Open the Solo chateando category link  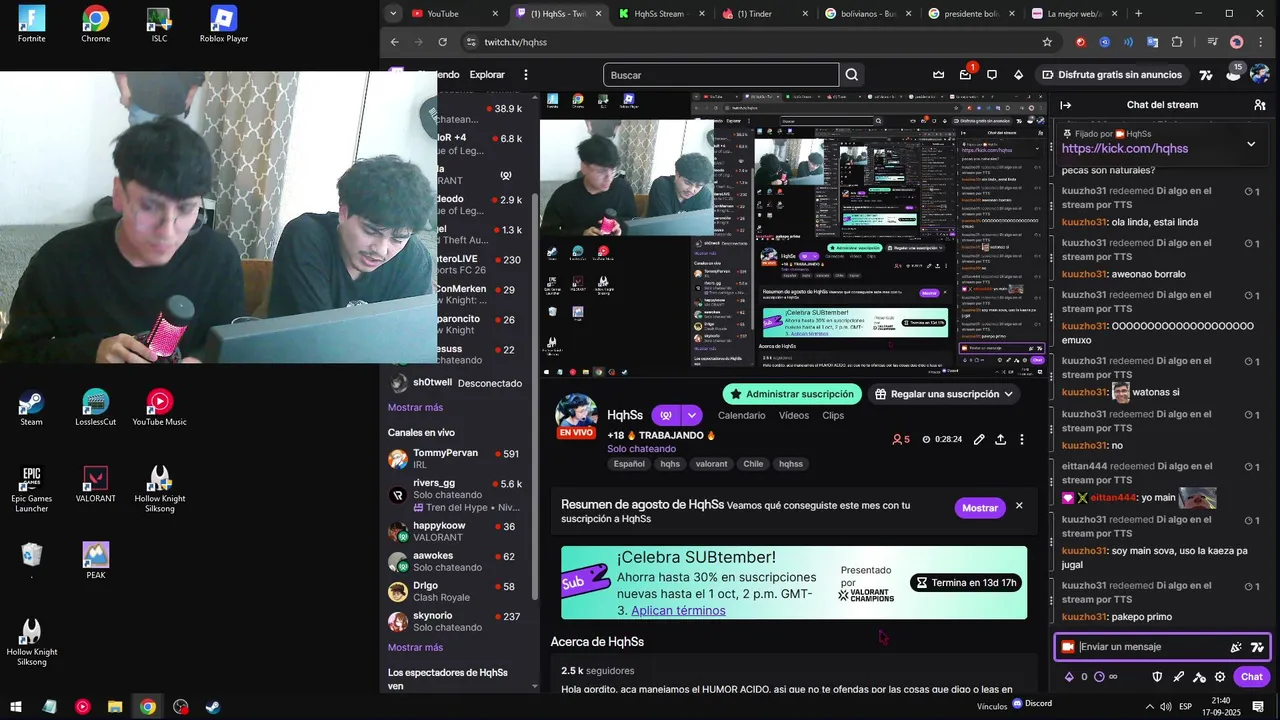pos(641,449)
